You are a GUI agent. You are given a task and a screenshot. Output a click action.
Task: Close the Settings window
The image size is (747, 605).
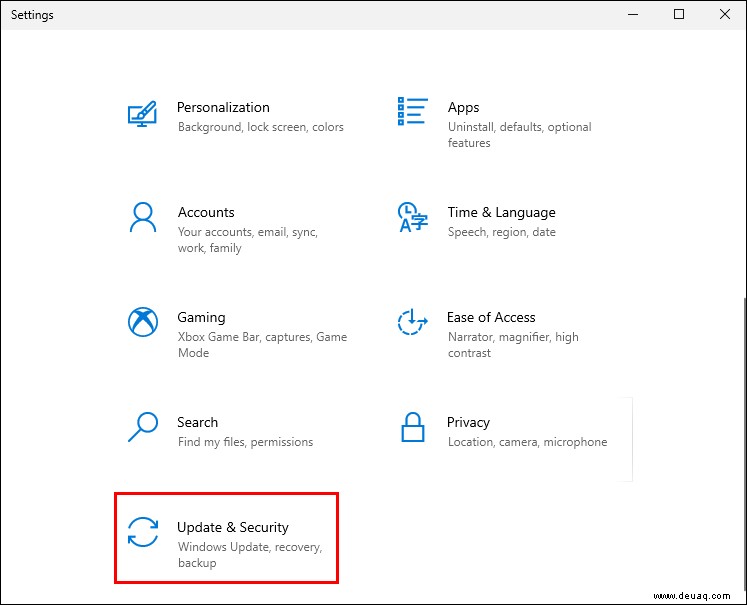click(725, 14)
